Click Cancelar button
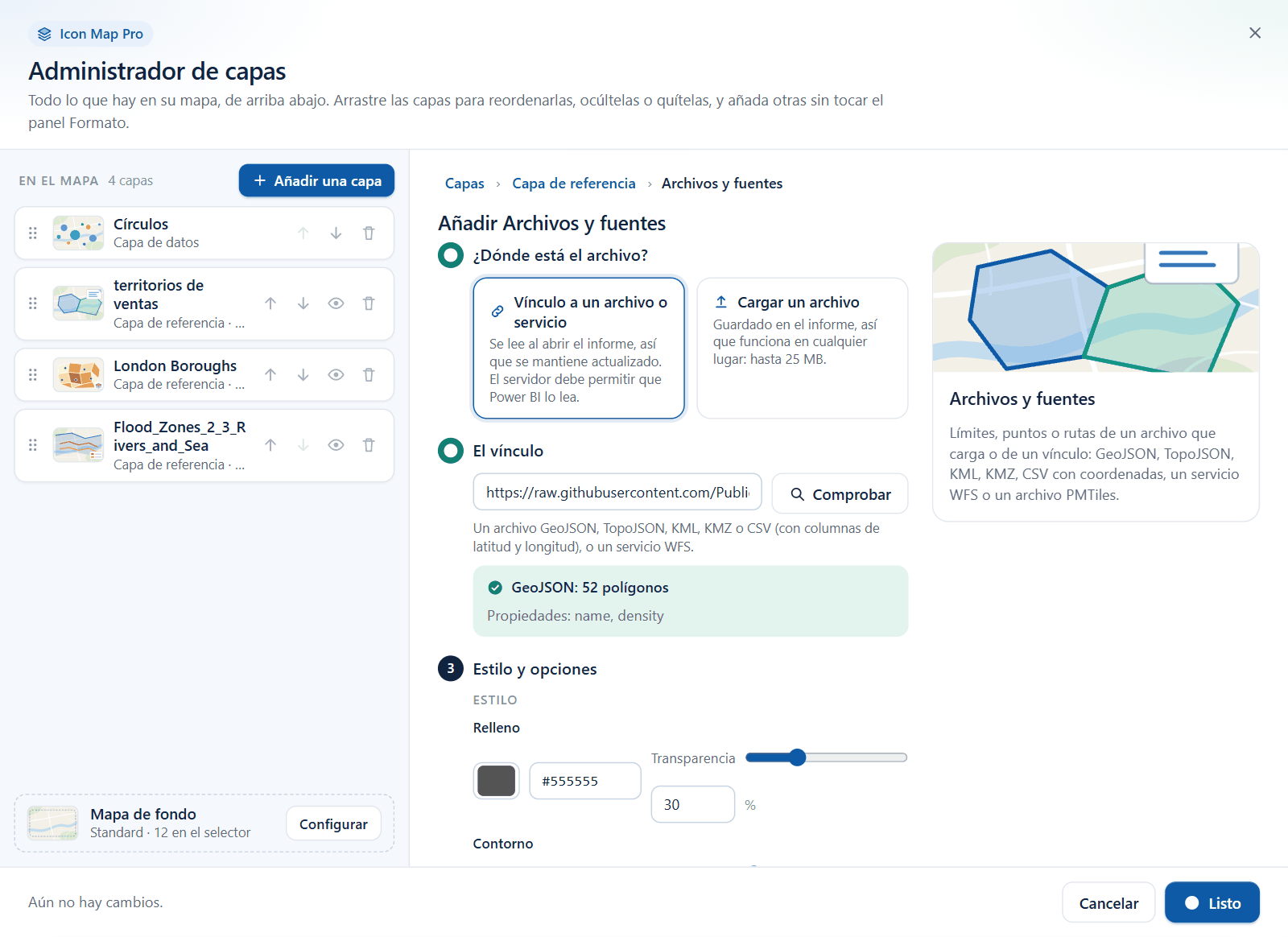This screenshot has width=1288, height=937. pos(1108,903)
